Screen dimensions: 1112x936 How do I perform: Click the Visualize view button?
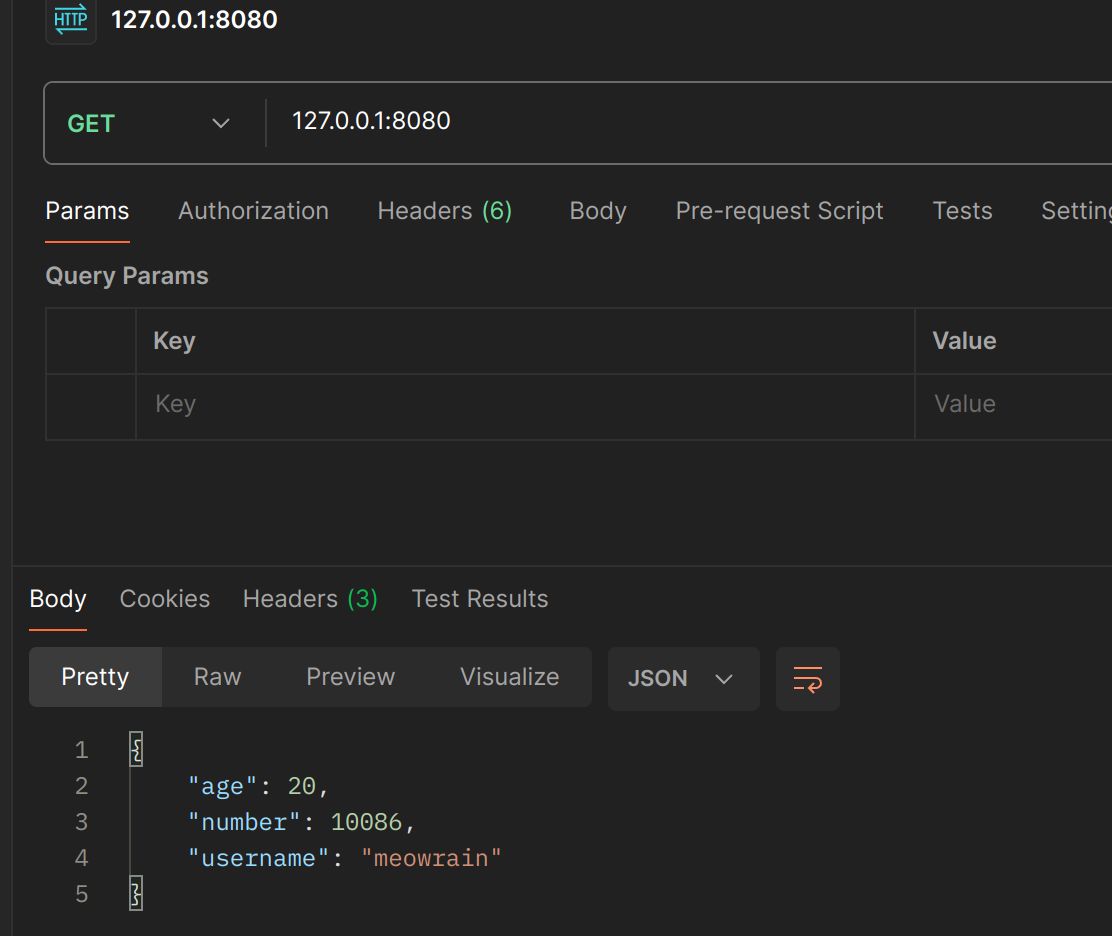coord(509,677)
